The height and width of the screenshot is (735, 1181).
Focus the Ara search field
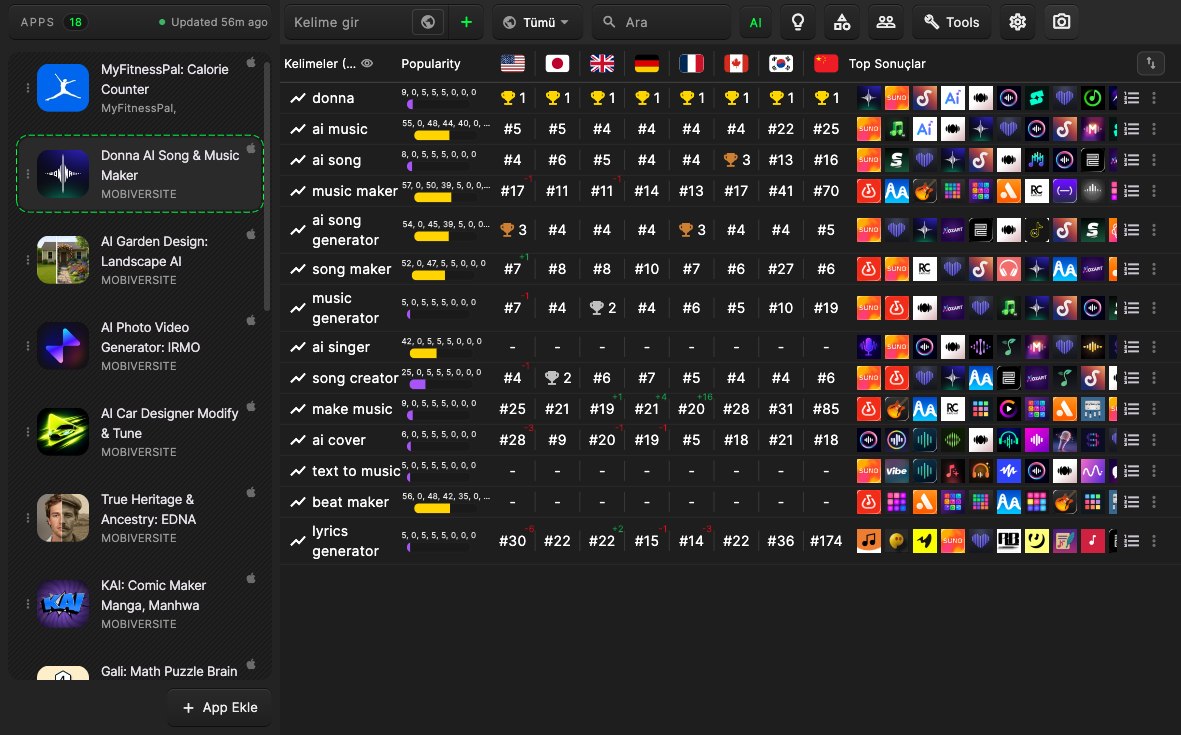[661, 22]
